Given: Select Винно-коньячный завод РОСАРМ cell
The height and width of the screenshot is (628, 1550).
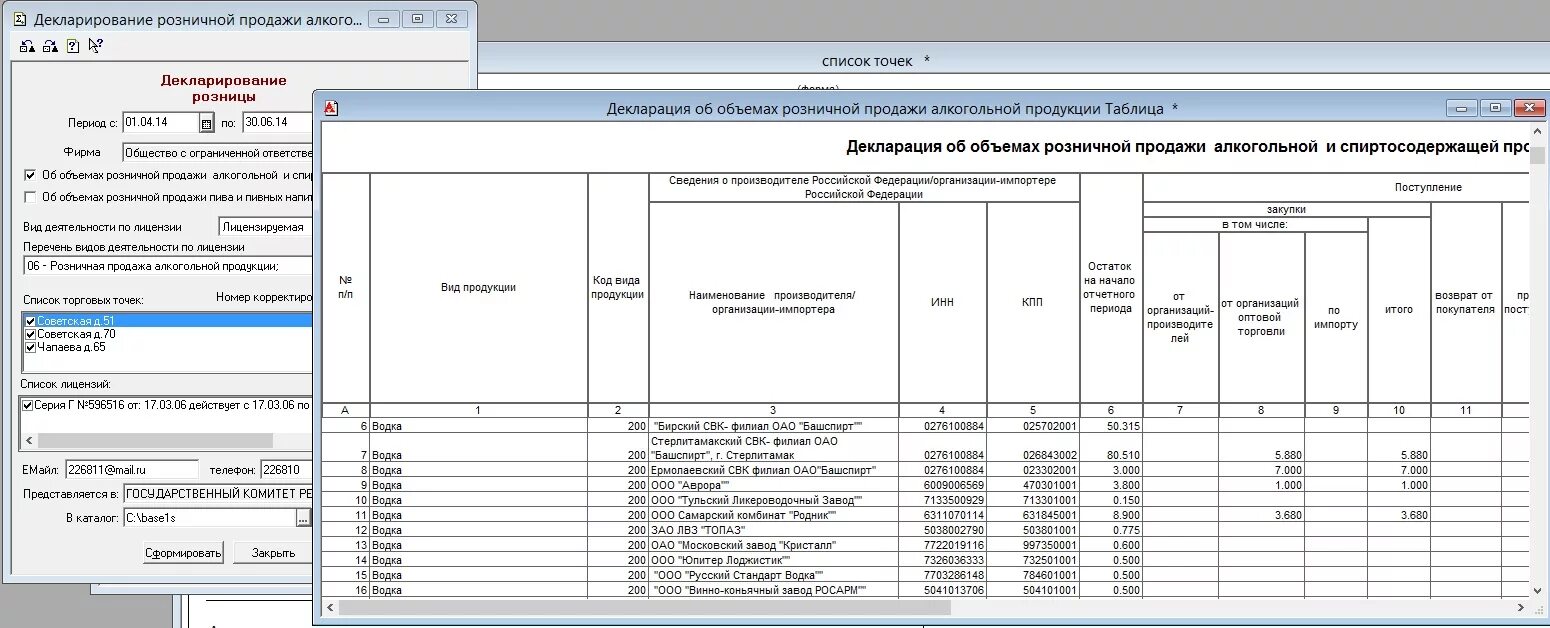Looking at the screenshot, I should point(774,590).
